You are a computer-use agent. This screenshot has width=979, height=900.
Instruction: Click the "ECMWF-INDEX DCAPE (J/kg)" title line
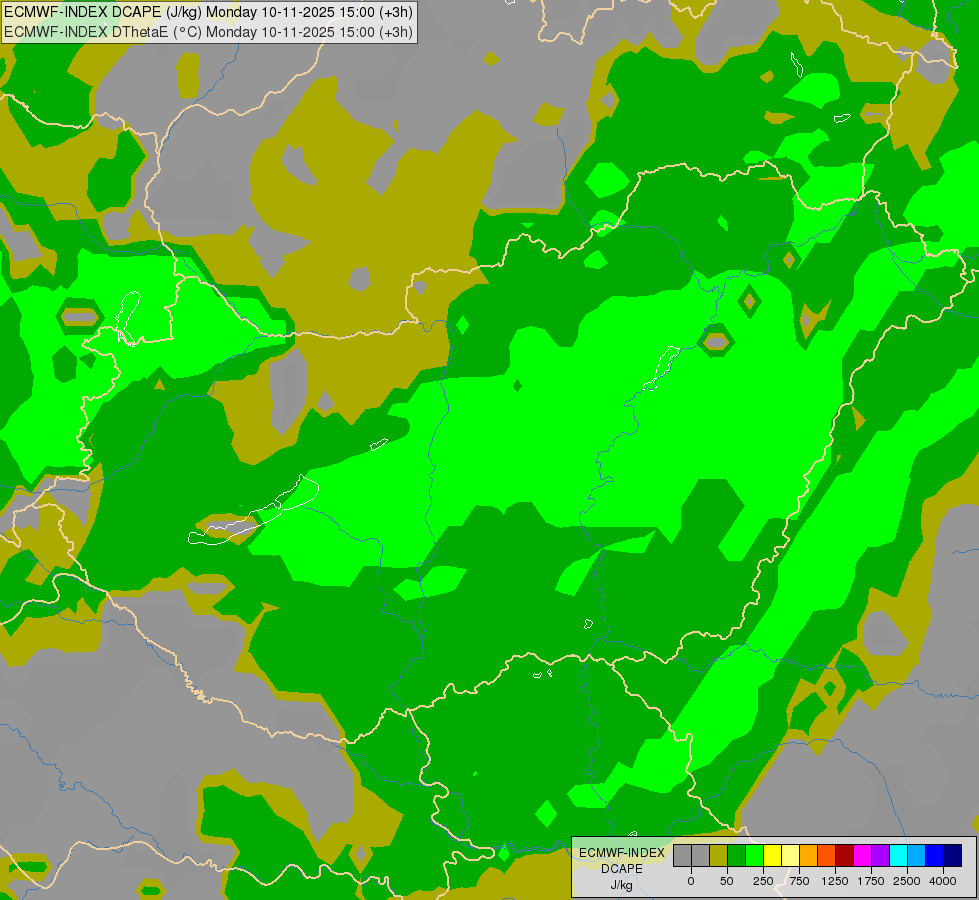(x=208, y=12)
